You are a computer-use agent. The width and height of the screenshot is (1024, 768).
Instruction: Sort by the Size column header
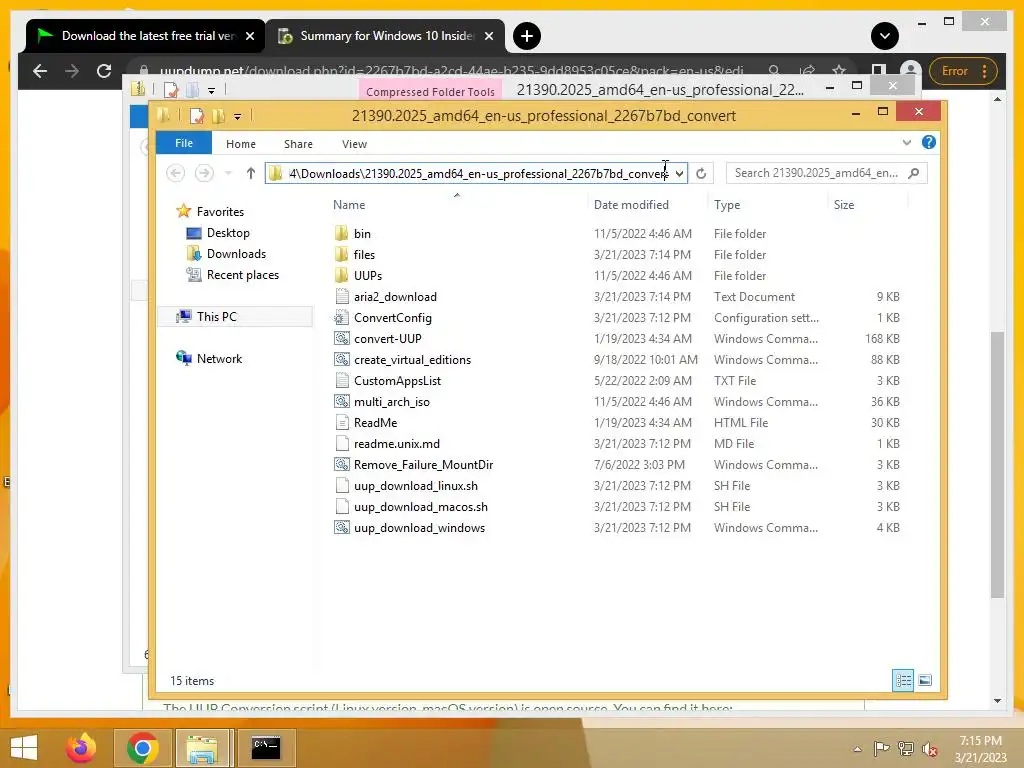tap(868, 204)
